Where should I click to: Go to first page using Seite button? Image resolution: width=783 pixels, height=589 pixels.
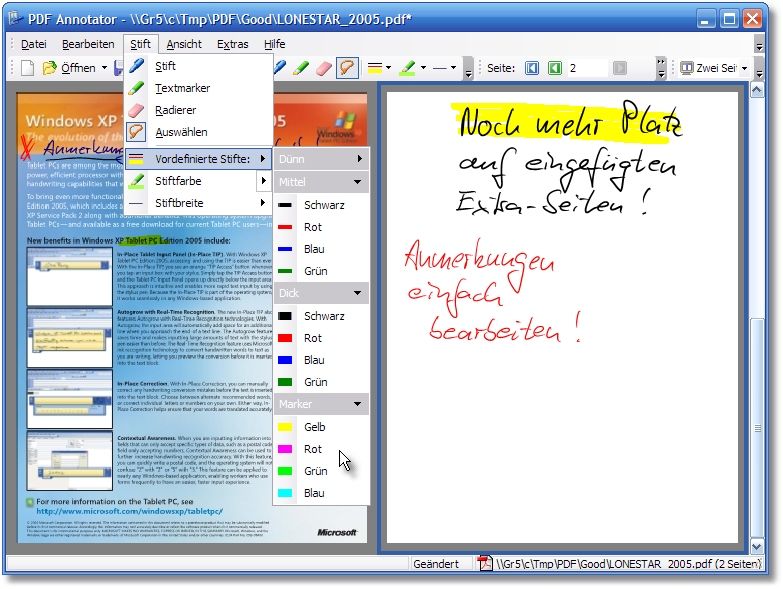(532, 68)
